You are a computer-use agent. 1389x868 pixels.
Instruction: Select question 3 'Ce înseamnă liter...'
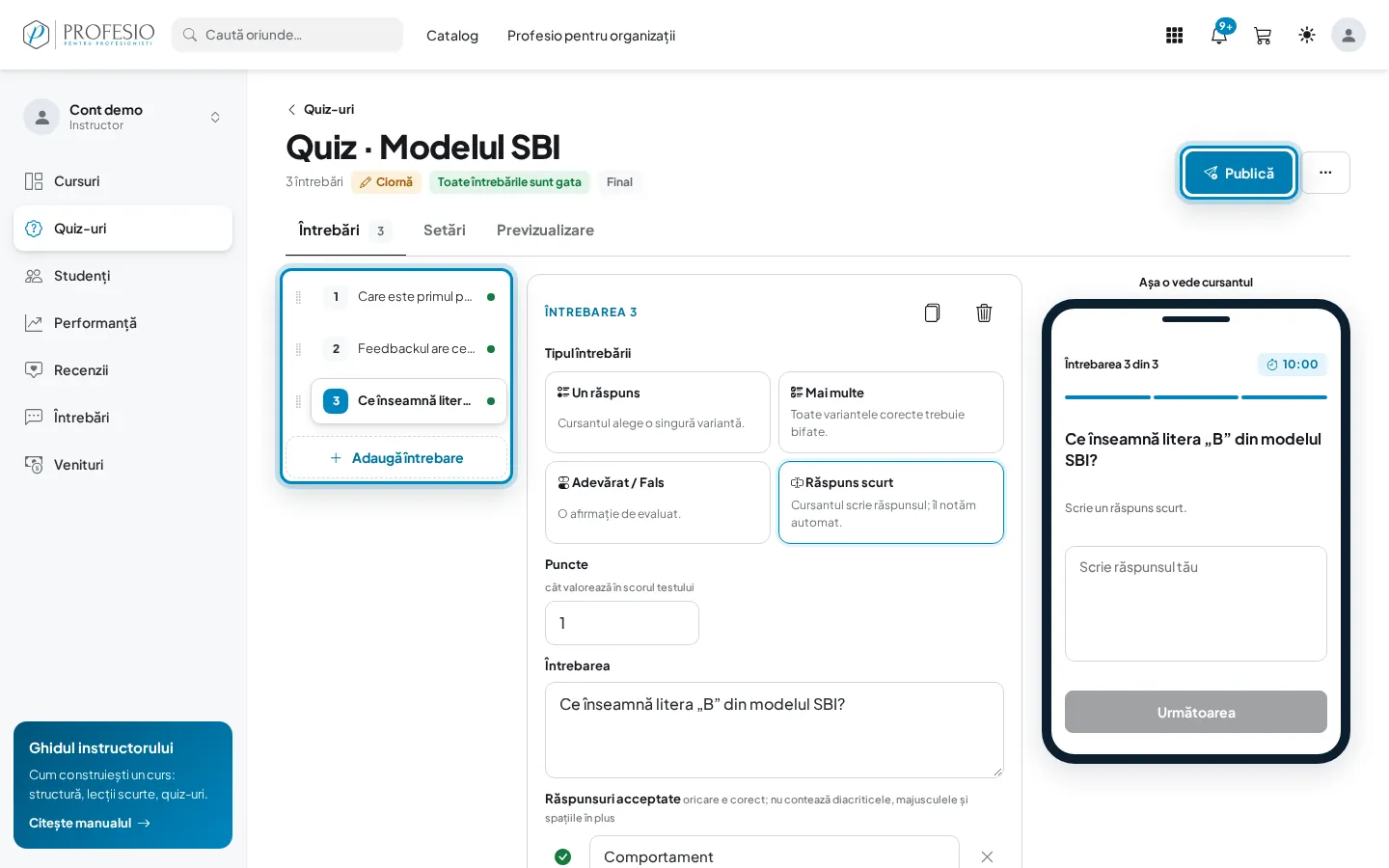[x=409, y=401]
